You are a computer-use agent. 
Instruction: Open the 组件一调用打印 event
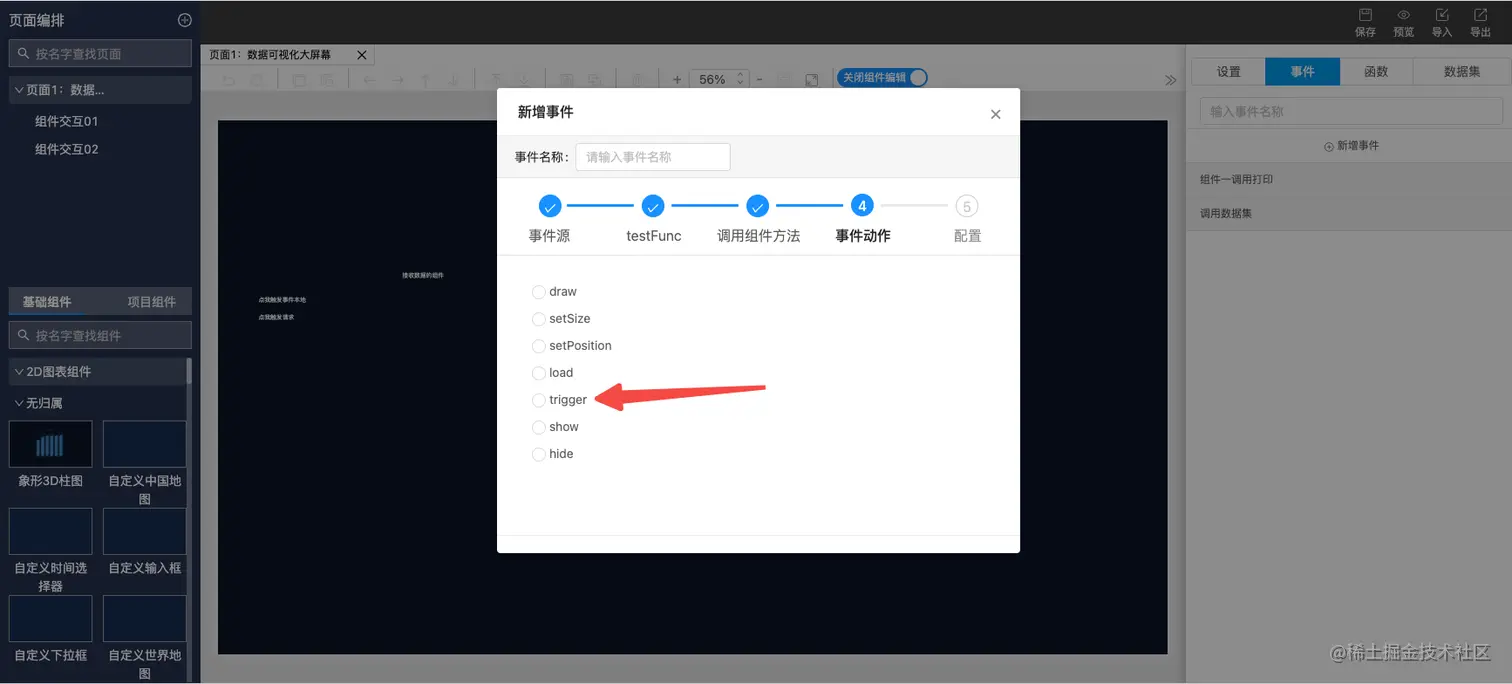[x=1349, y=180]
